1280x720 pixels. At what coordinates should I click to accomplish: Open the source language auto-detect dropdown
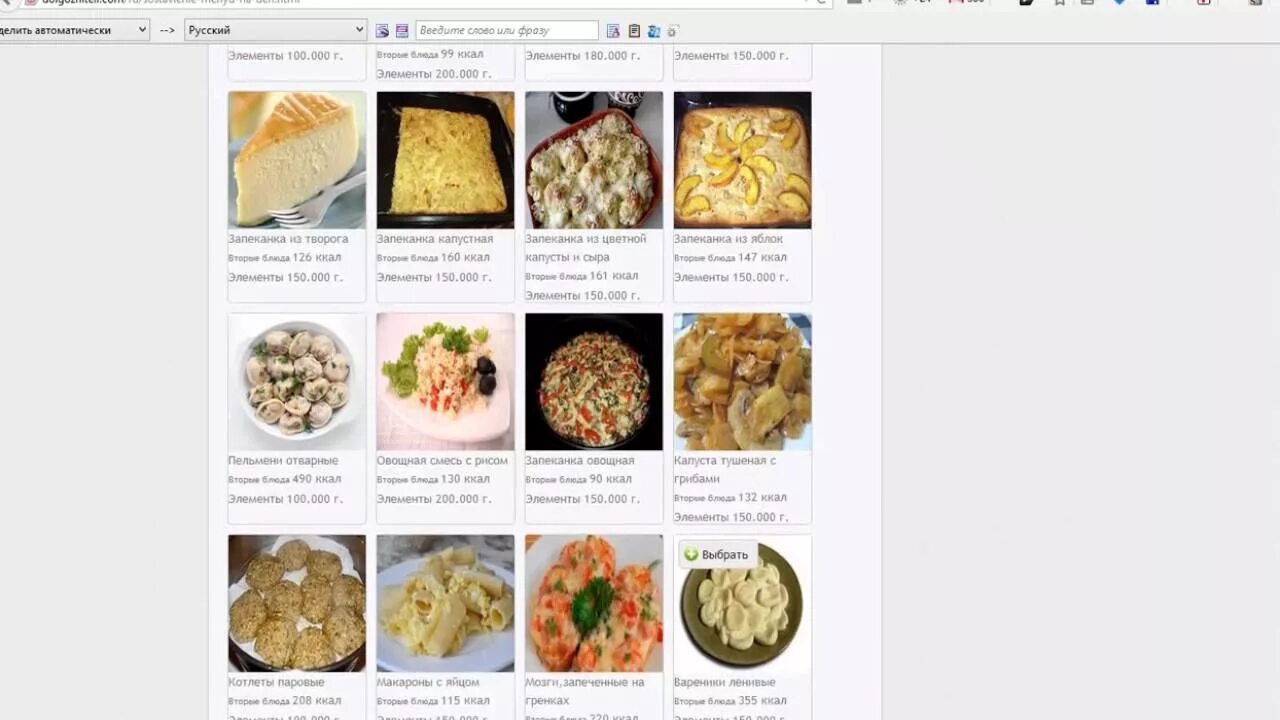pyautogui.click(x=73, y=30)
